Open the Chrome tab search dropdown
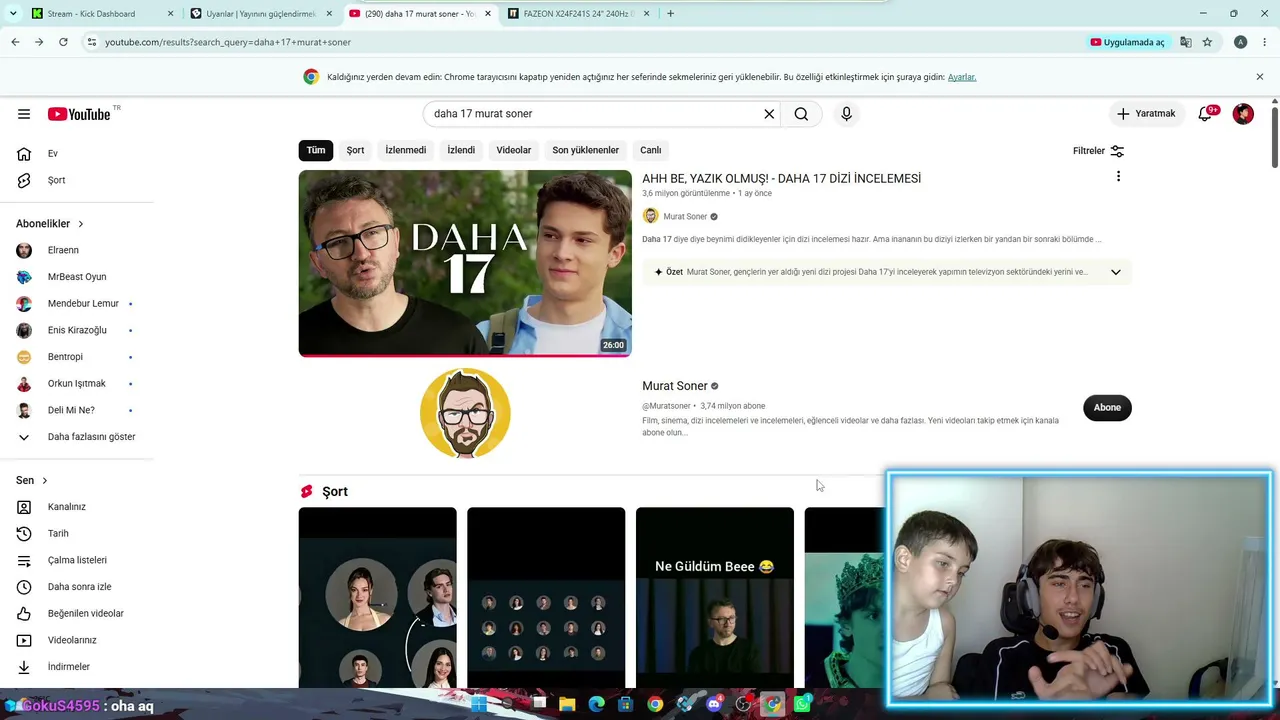 point(12,14)
